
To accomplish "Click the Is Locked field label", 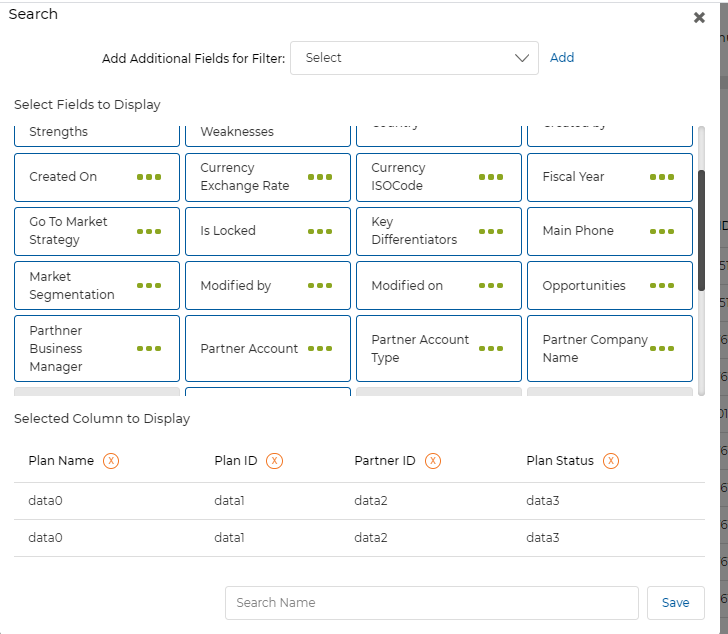I will tap(228, 231).
